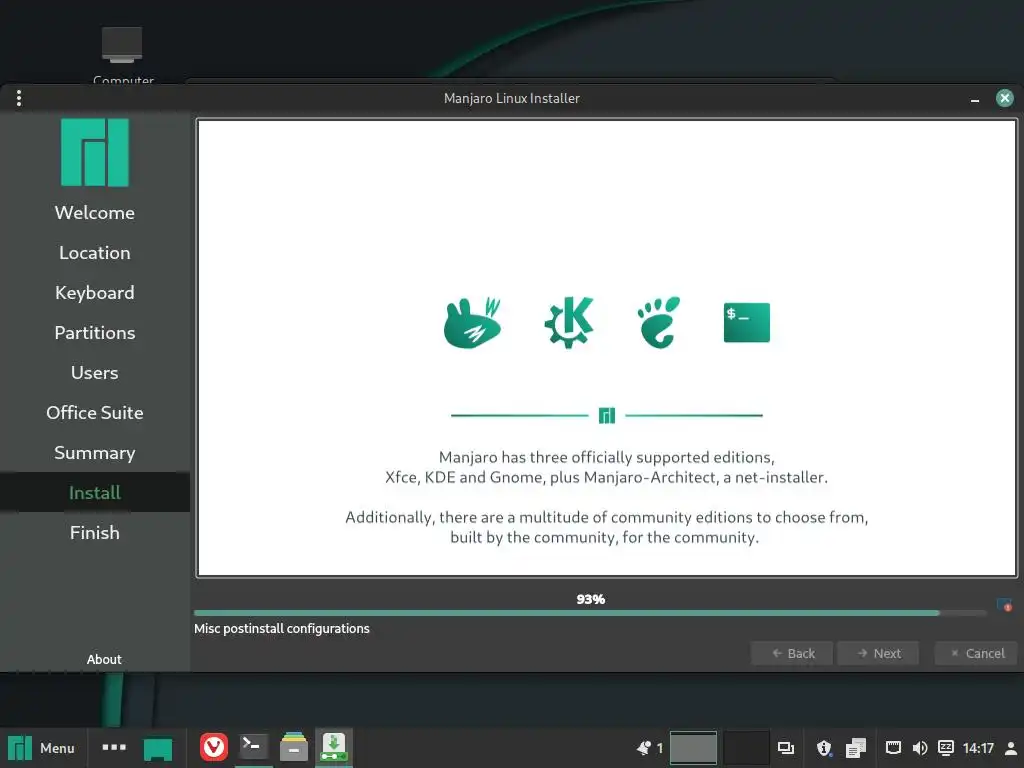Click the Manjaro logo in the installer sidebar

click(95, 153)
